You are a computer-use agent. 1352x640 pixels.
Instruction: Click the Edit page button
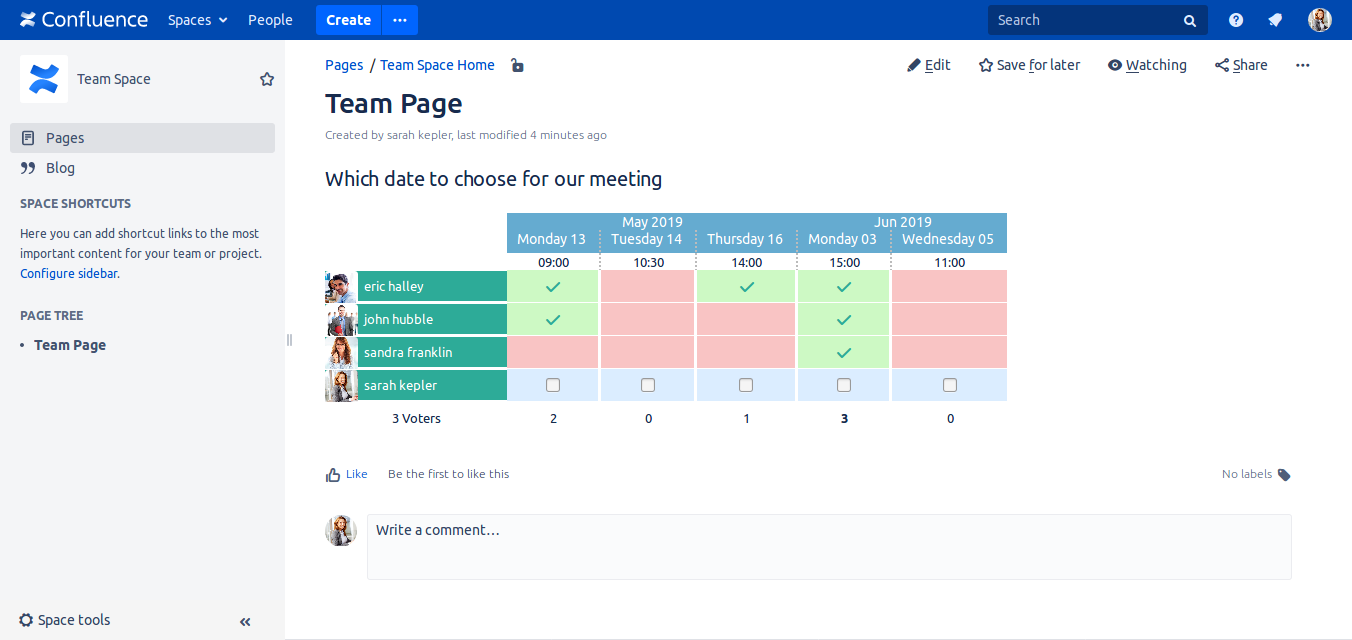[929, 65]
